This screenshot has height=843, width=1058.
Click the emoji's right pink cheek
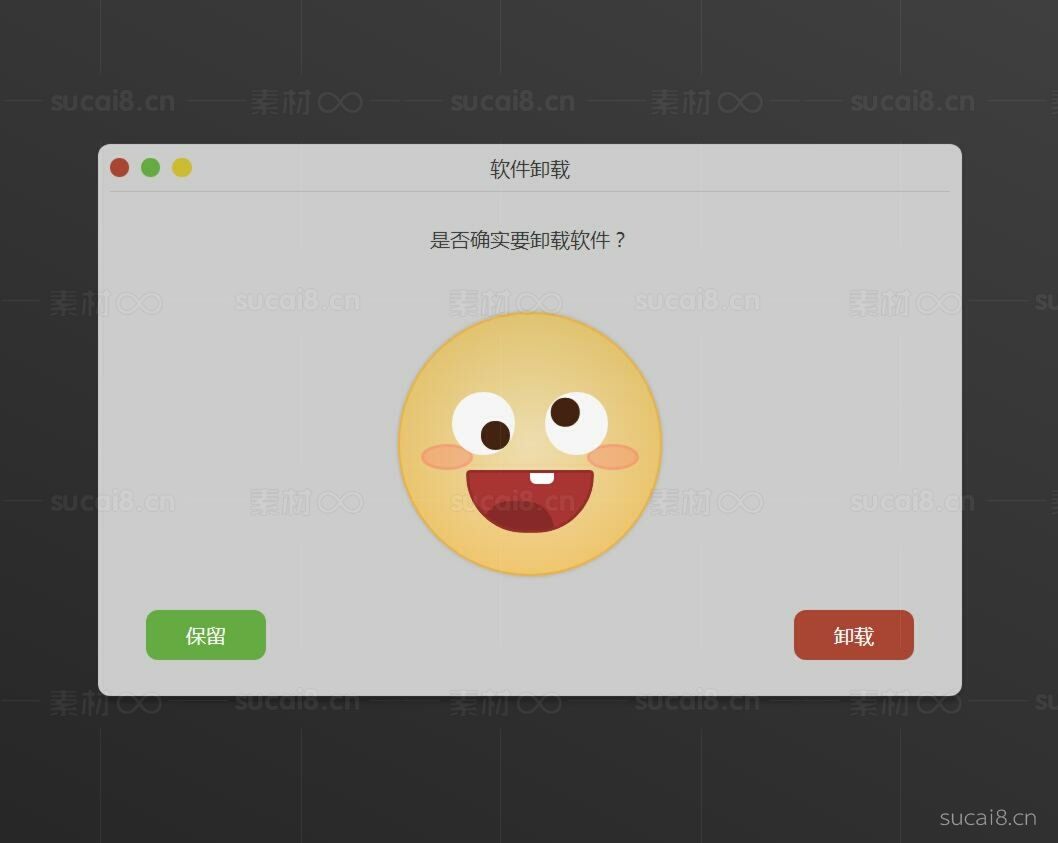point(613,457)
